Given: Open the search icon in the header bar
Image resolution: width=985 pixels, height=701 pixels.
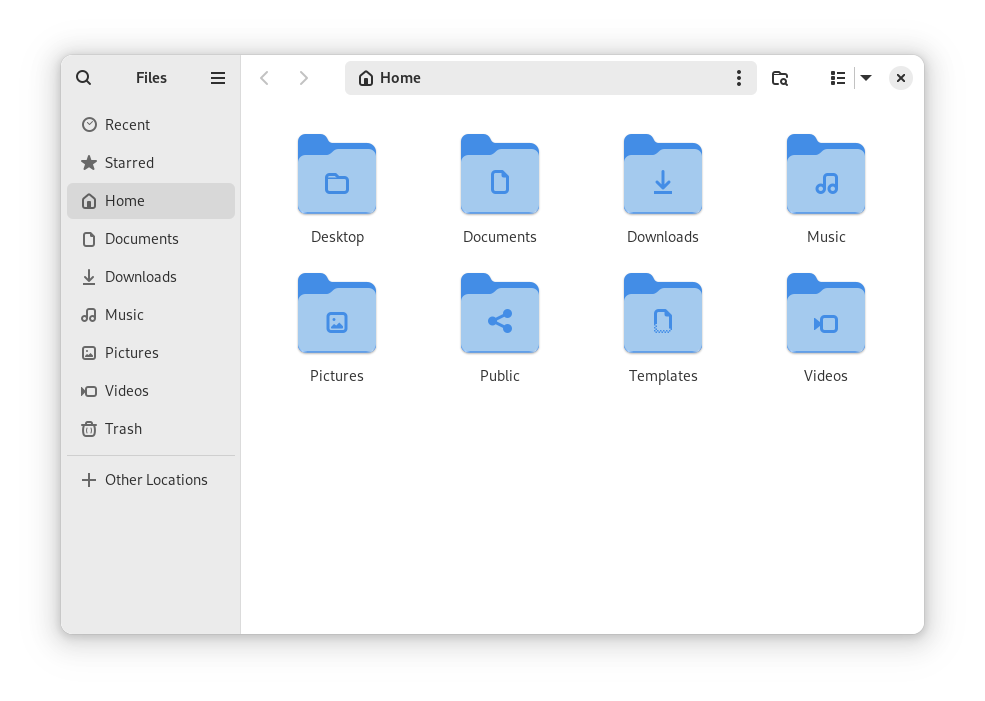Looking at the screenshot, I should click(83, 77).
